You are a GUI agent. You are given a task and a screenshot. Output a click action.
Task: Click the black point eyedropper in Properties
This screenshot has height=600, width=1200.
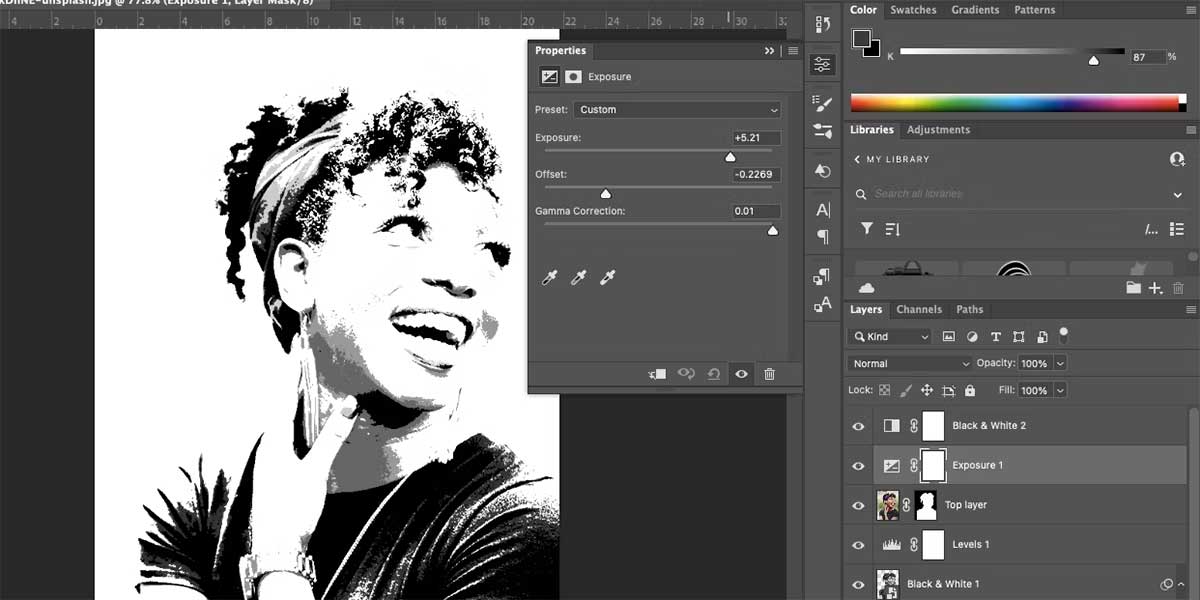click(548, 278)
